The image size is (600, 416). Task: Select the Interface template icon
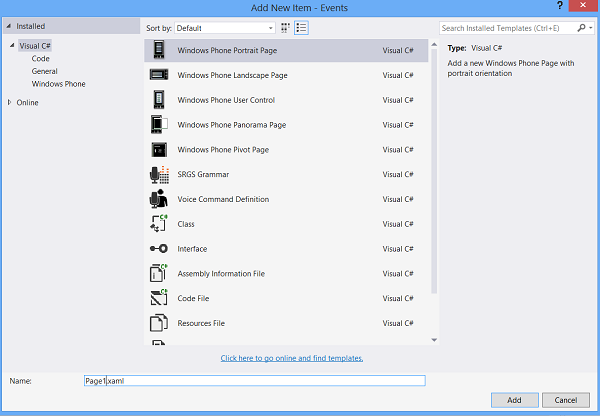tap(159, 249)
